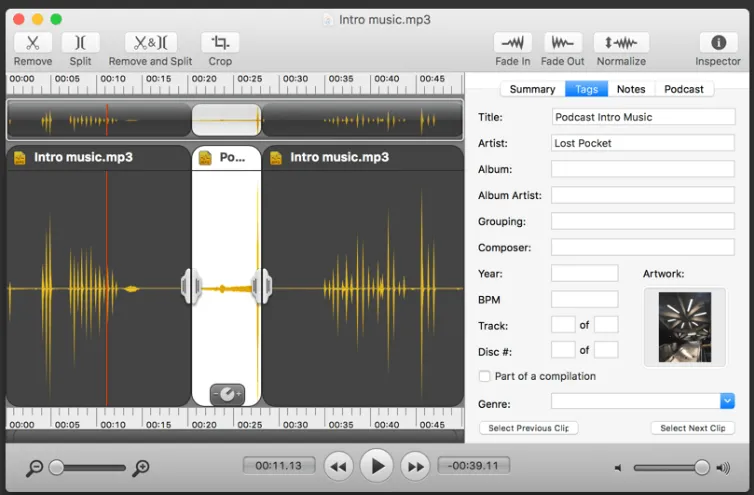Select the first Intro music.mp3 clip header

click(98, 157)
